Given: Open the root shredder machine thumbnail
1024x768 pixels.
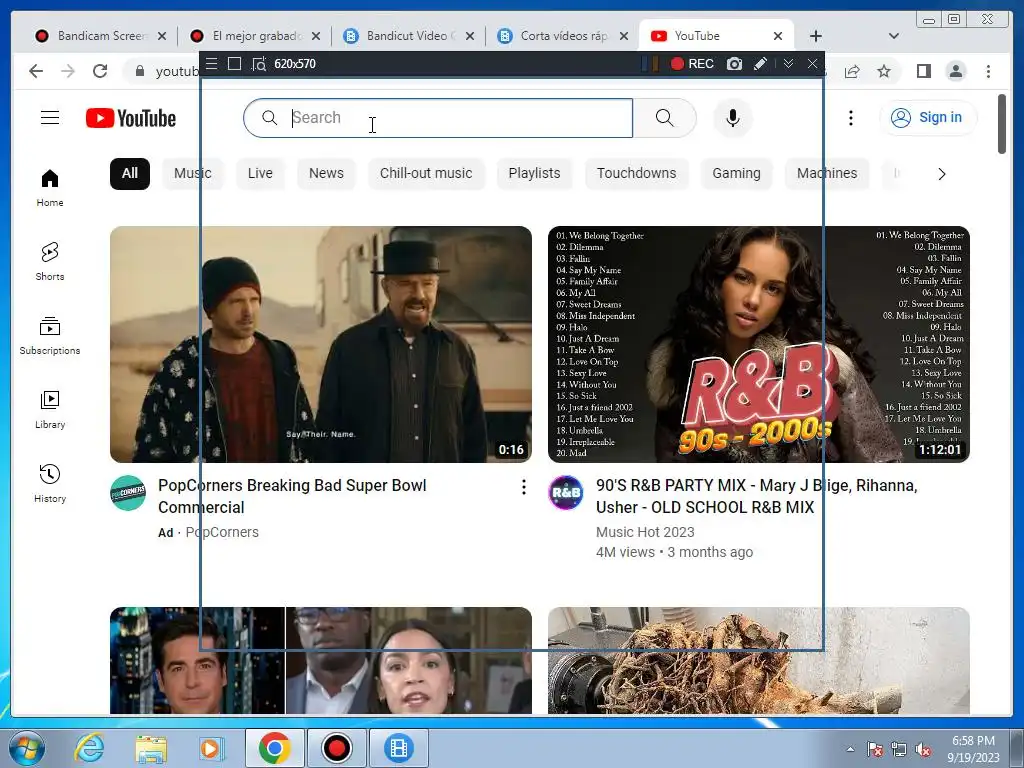Looking at the screenshot, I should pos(759,660).
